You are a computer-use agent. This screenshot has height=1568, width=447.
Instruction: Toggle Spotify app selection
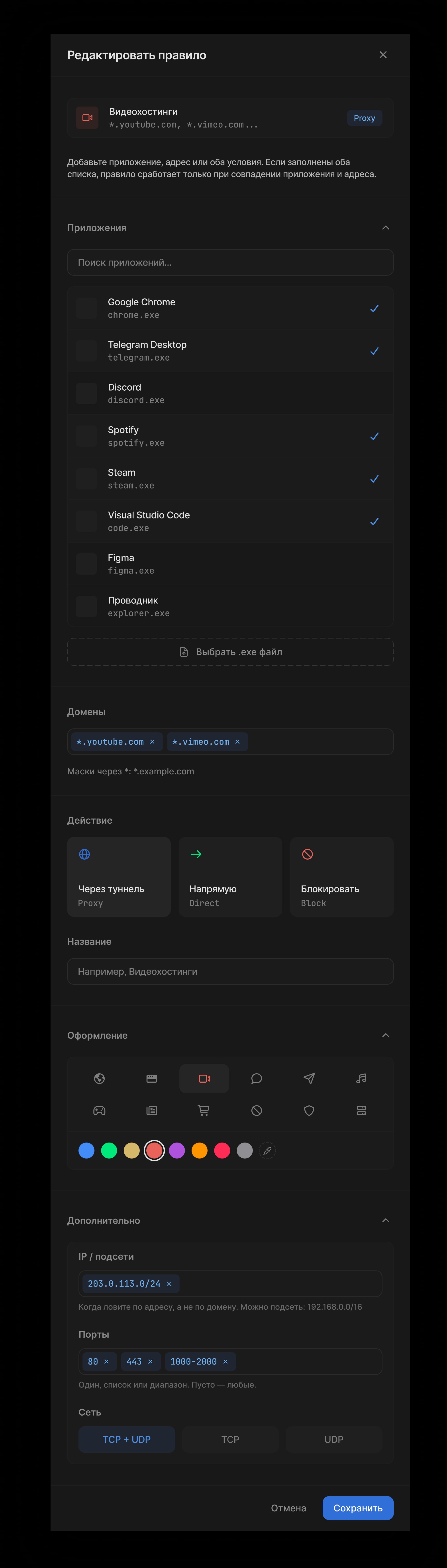pos(231,436)
